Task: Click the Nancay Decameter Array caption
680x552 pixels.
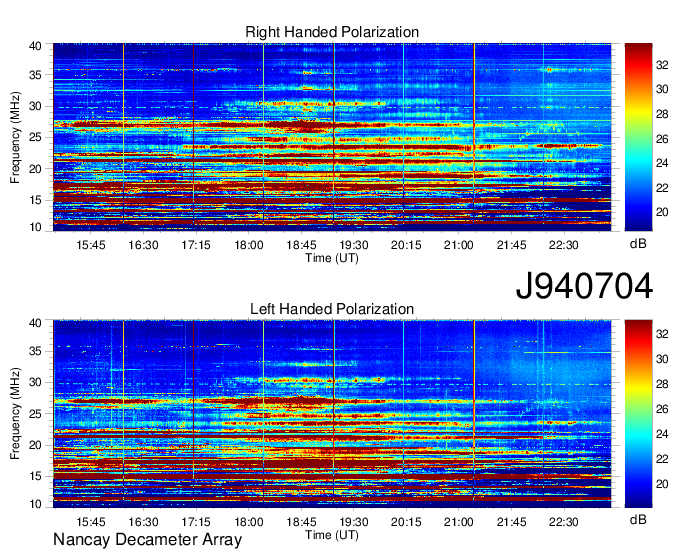Action: pos(147,539)
